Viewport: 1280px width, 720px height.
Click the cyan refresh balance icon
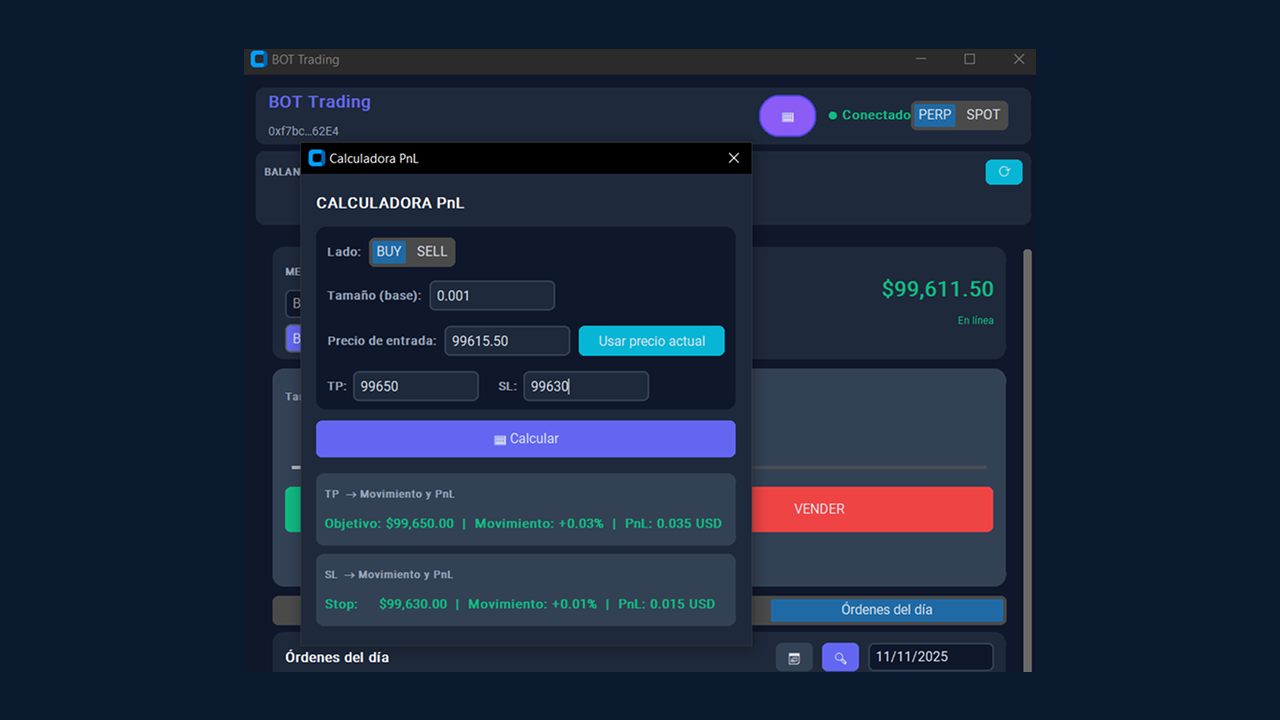[1003, 172]
